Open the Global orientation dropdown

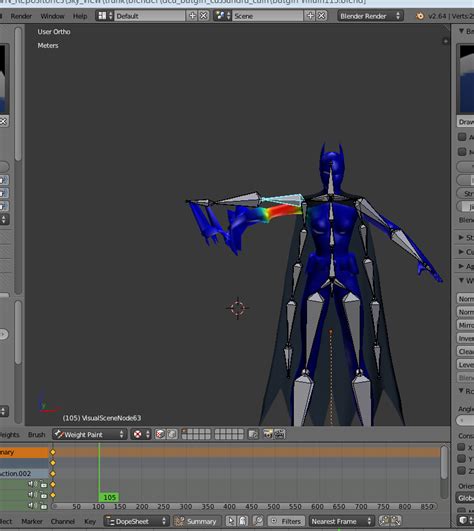click(465, 498)
